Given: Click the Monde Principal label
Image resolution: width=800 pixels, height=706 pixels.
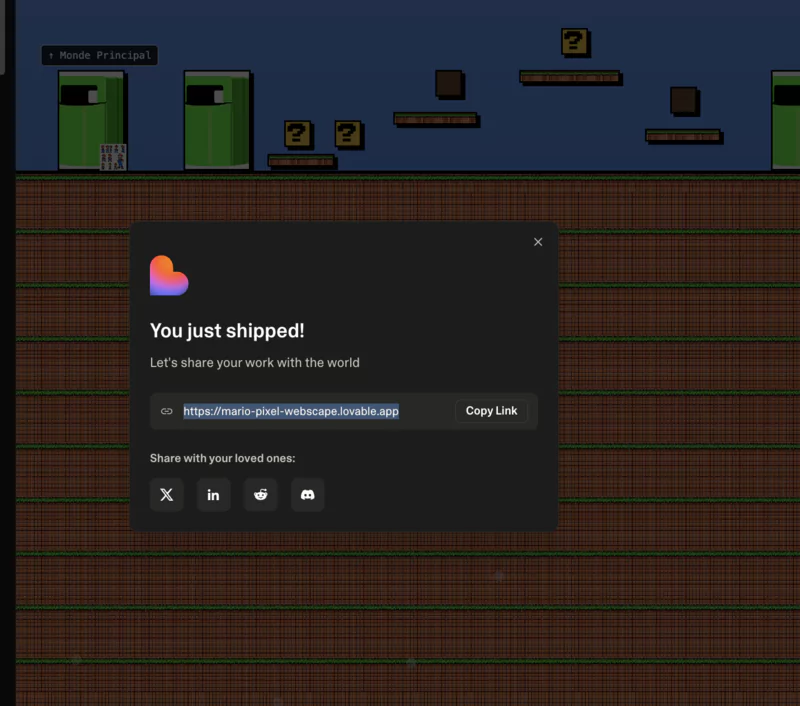Looking at the screenshot, I should (x=99, y=55).
